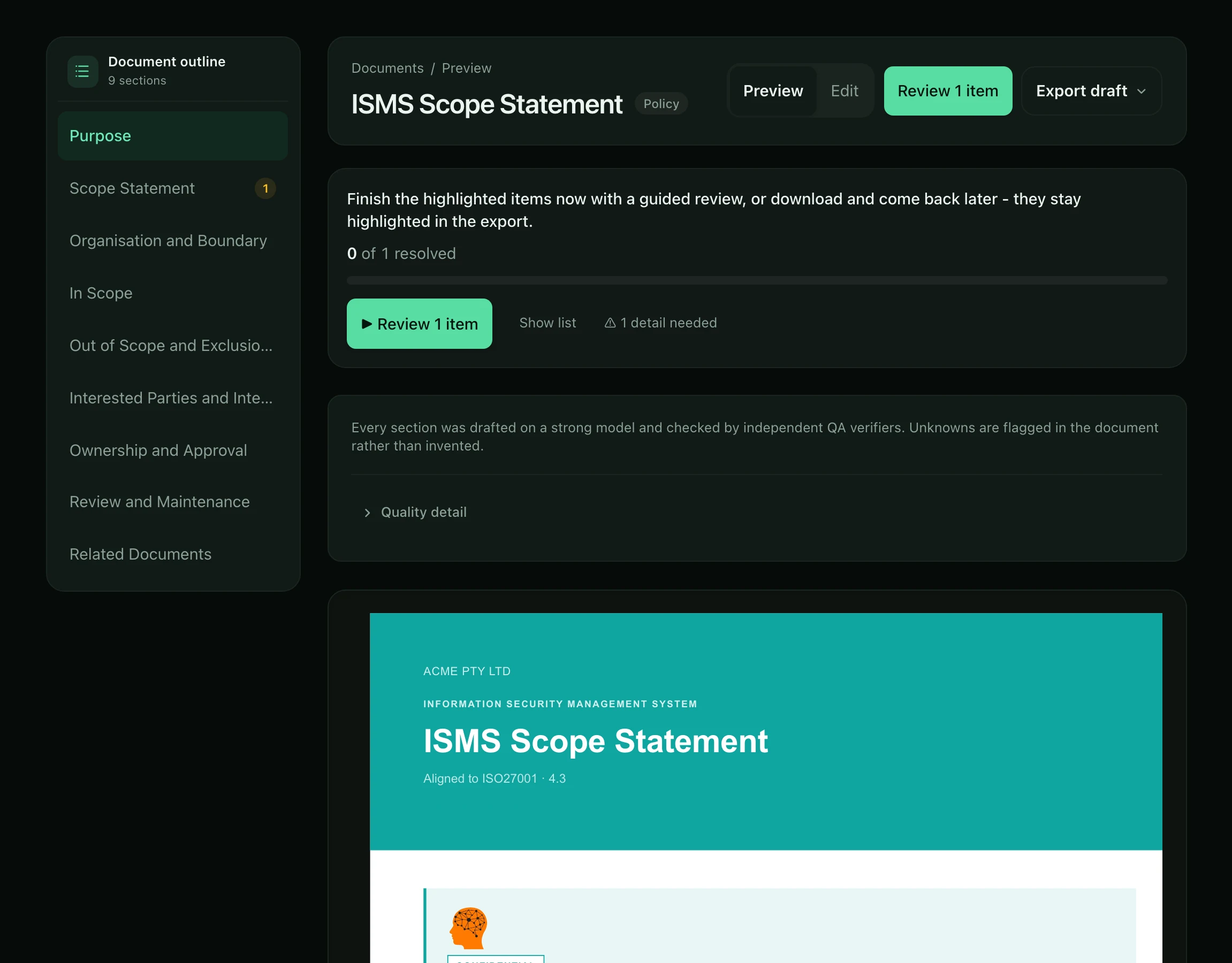Expand the Quality detail chevron

click(367, 513)
